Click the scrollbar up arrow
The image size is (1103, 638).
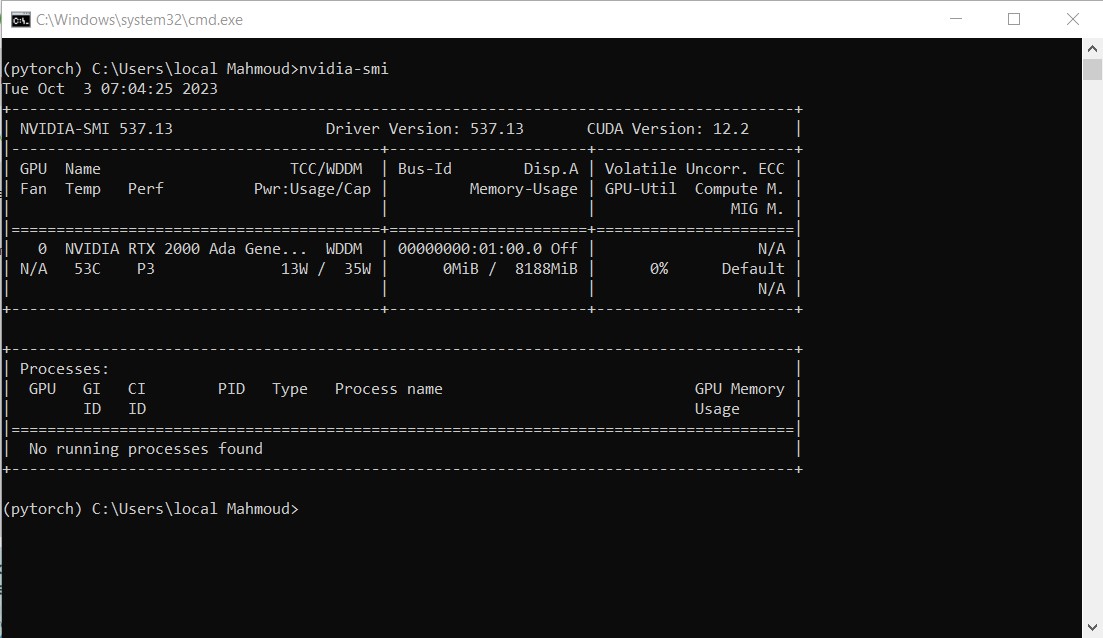click(x=1092, y=48)
